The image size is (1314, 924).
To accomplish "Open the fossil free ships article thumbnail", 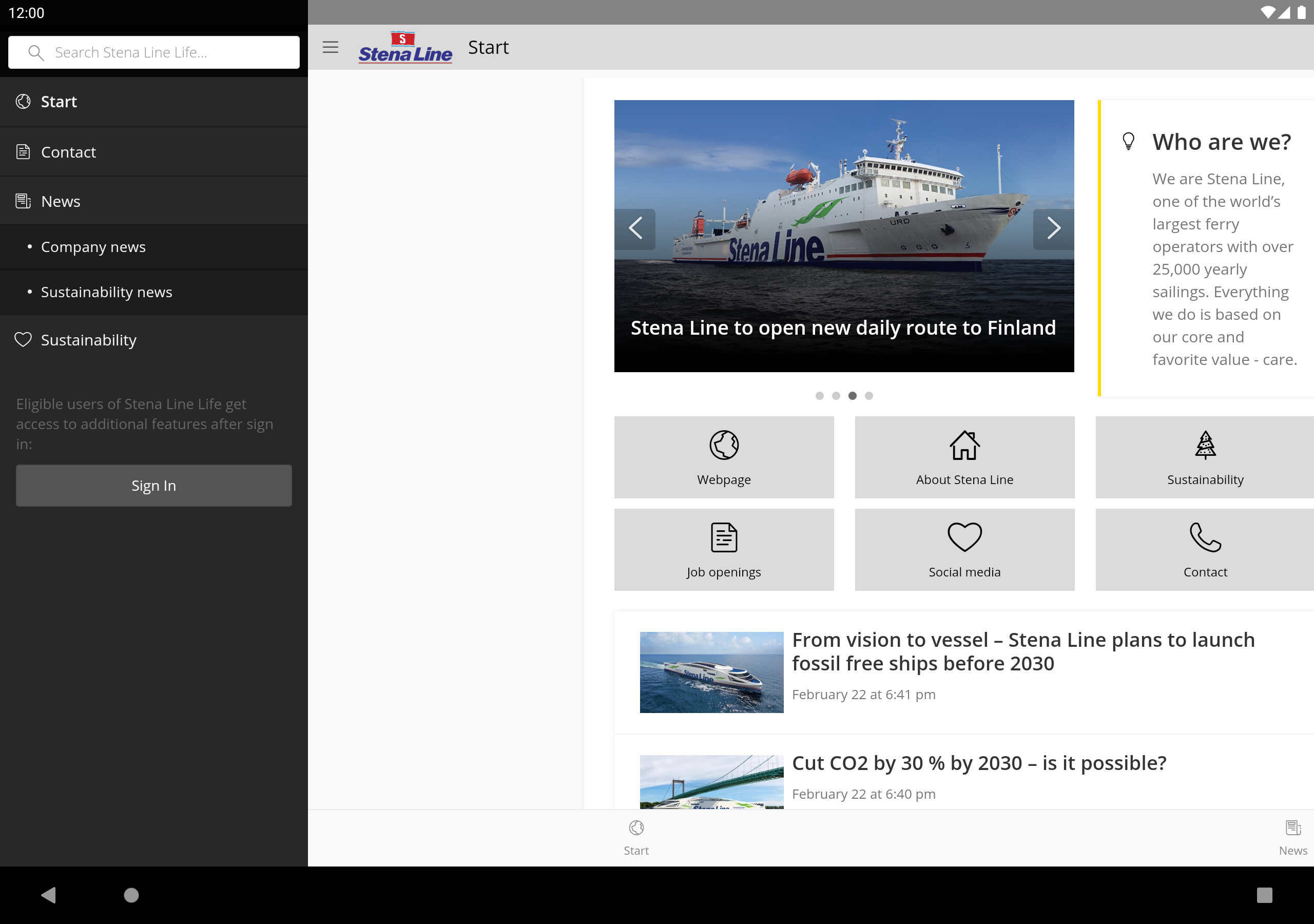I will point(711,672).
